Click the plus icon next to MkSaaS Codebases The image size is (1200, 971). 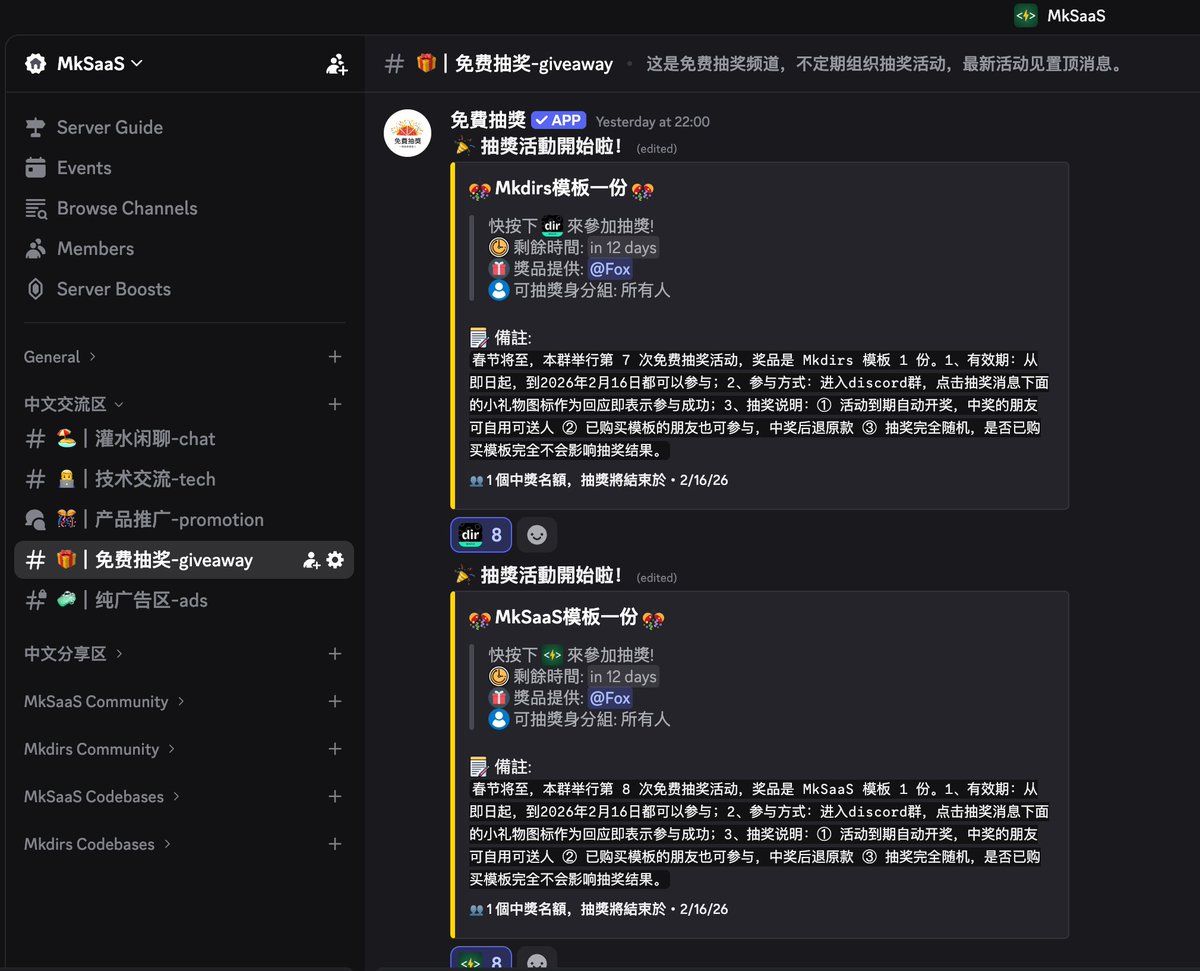pos(335,797)
